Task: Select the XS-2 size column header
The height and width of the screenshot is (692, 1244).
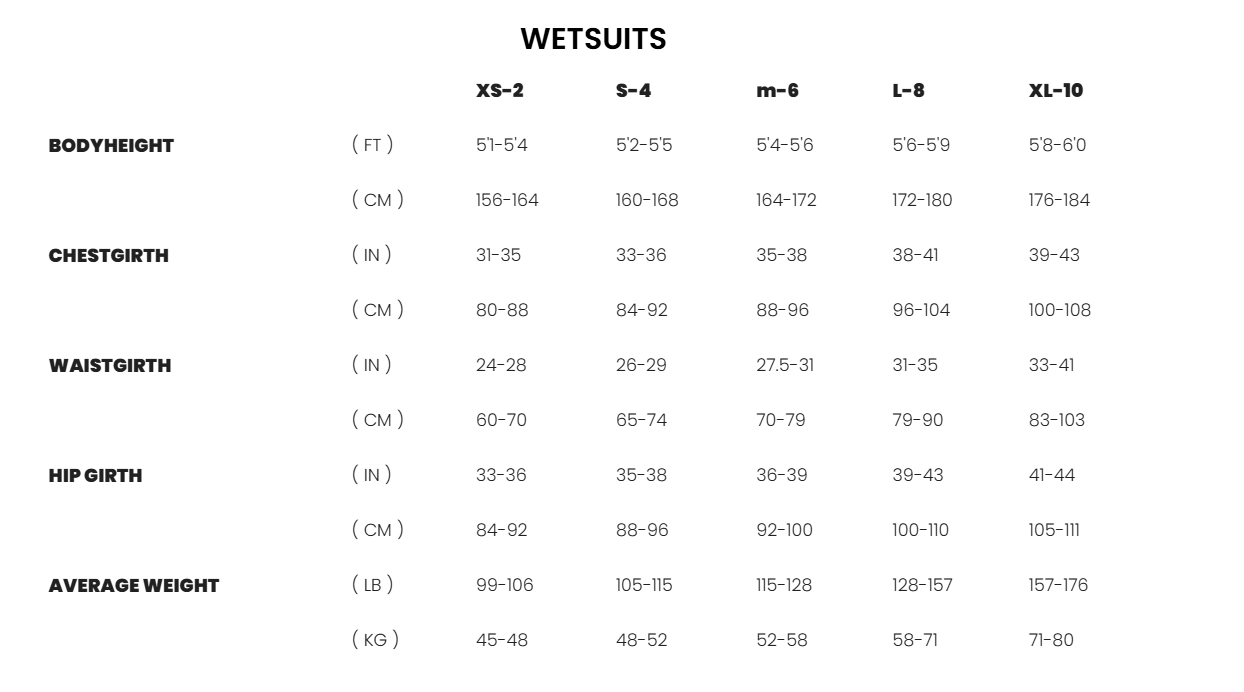Action: (x=499, y=90)
